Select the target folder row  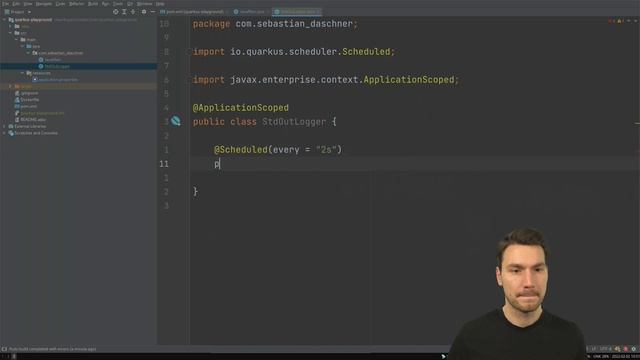pos(78,86)
